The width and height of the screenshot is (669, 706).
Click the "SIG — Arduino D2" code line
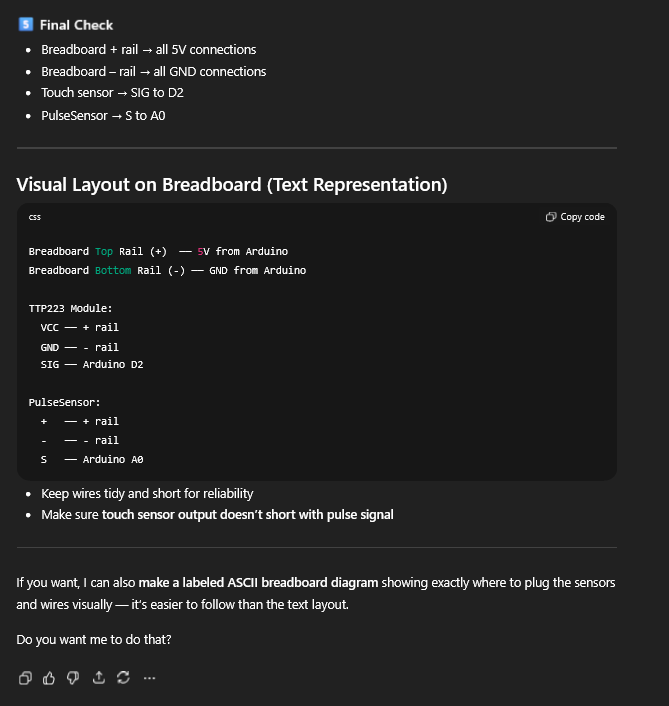pyautogui.click(x=91, y=365)
